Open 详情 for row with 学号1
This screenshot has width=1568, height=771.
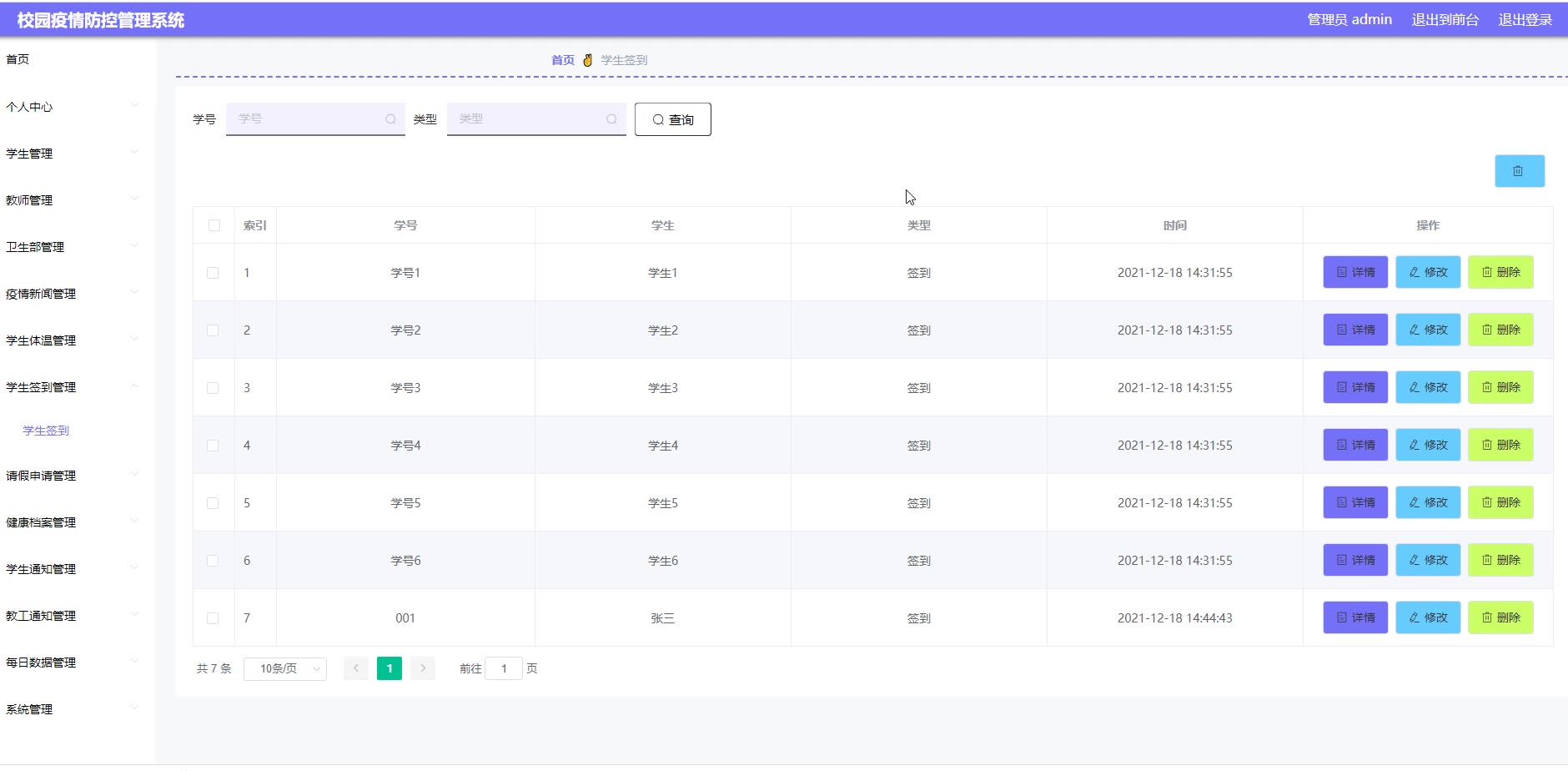point(1354,272)
